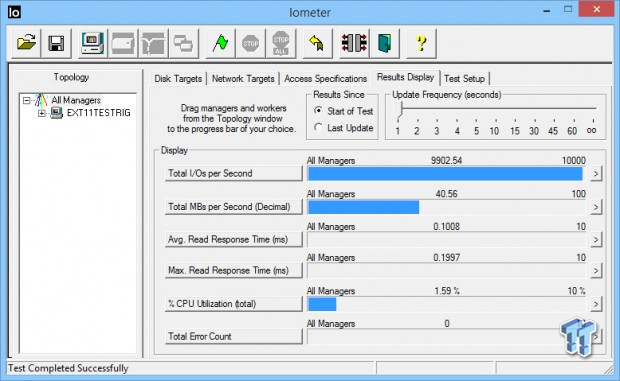This screenshot has width=620, height=381.
Task: Minimize the Iometer window
Action: click(547, 11)
